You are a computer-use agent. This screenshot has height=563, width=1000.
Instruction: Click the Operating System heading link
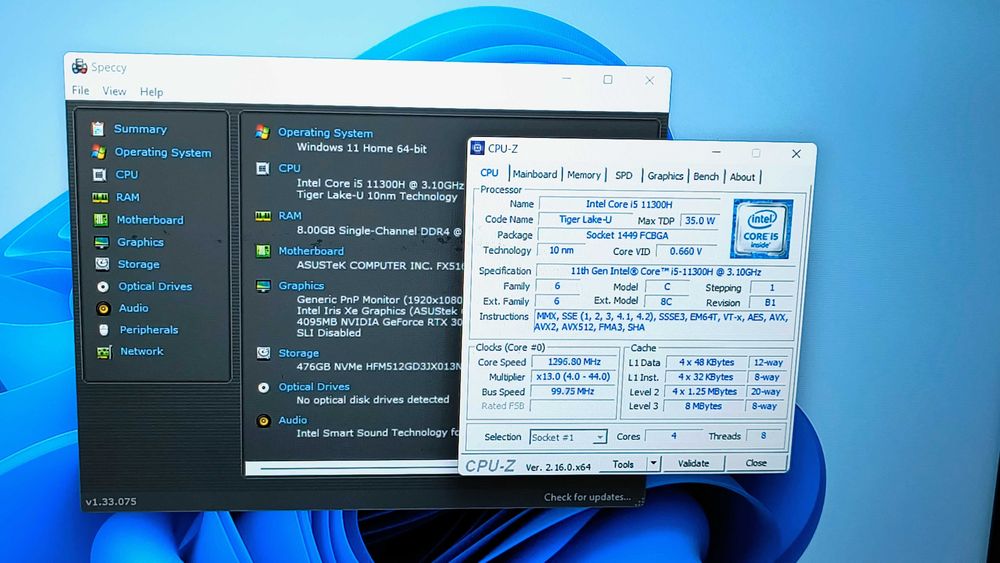(325, 133)
